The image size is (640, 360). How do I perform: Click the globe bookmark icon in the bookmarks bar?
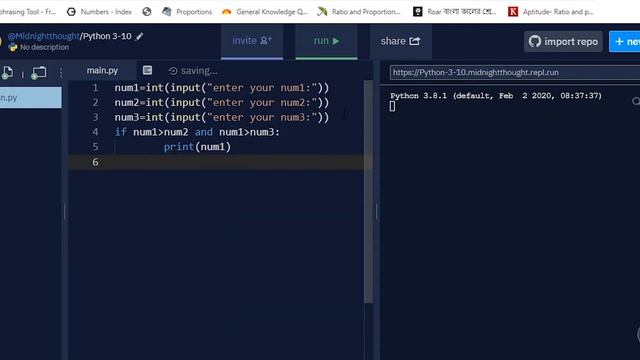[x=147, y=11]
